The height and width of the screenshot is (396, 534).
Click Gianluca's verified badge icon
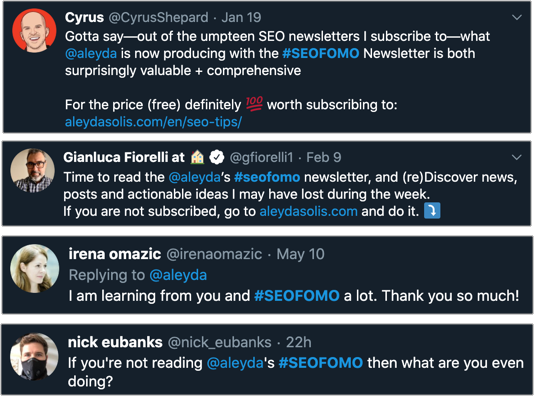pos(217,157)
